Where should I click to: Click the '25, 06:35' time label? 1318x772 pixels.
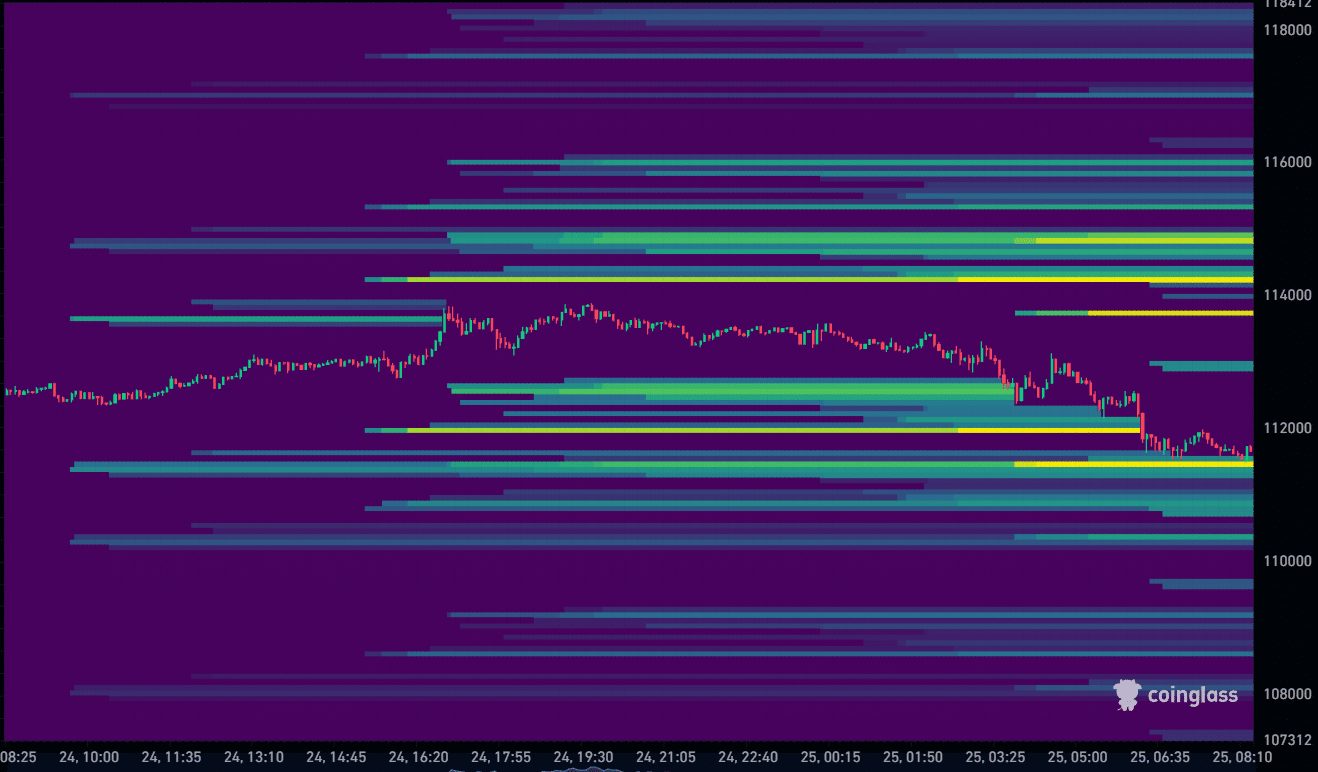tap(1160, 757)
